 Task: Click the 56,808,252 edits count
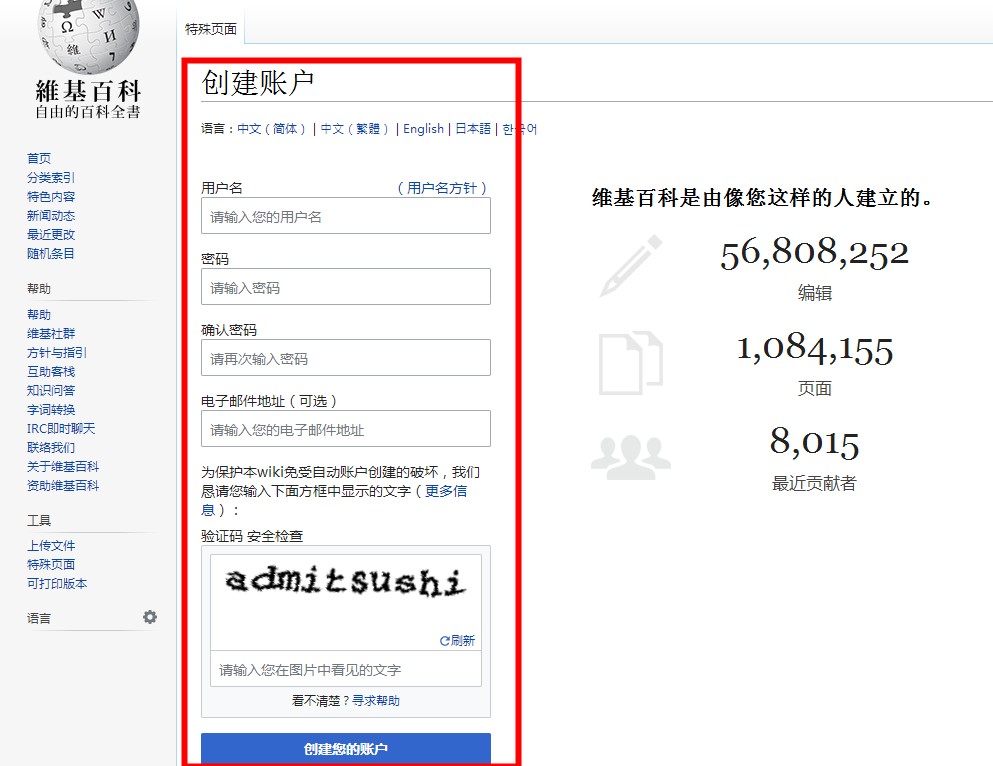point(814,253)
